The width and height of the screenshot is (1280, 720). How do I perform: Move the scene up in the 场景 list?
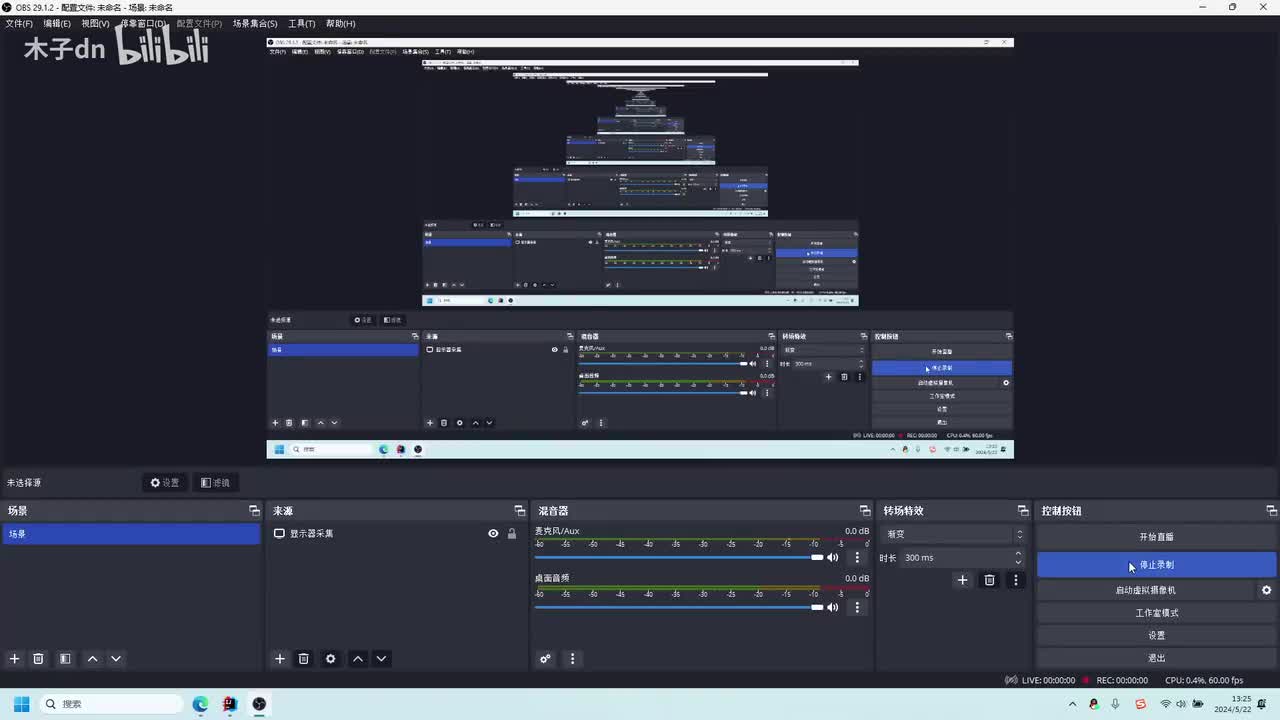tap(92, 659)
